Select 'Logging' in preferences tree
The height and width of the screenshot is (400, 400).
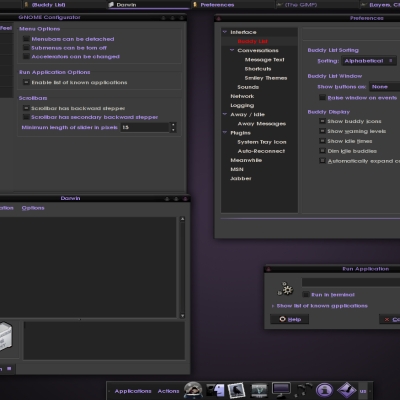pos(242,105)
